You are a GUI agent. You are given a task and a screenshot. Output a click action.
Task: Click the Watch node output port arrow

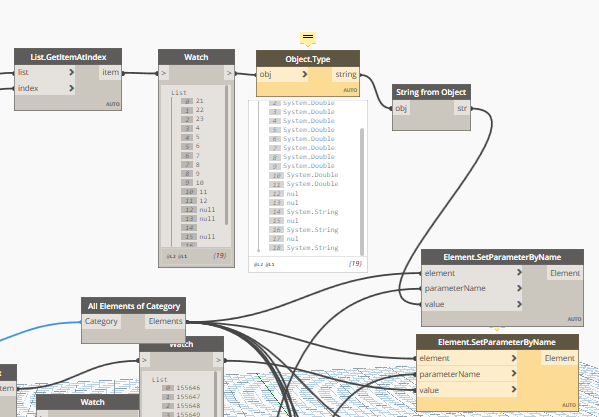click(x=229, y=73)
